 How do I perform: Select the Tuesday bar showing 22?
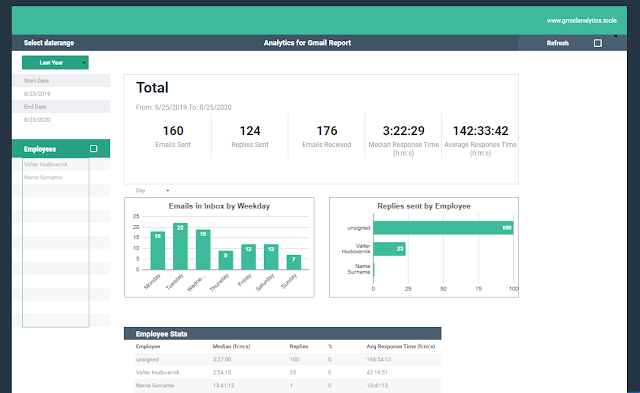(180, 246)
